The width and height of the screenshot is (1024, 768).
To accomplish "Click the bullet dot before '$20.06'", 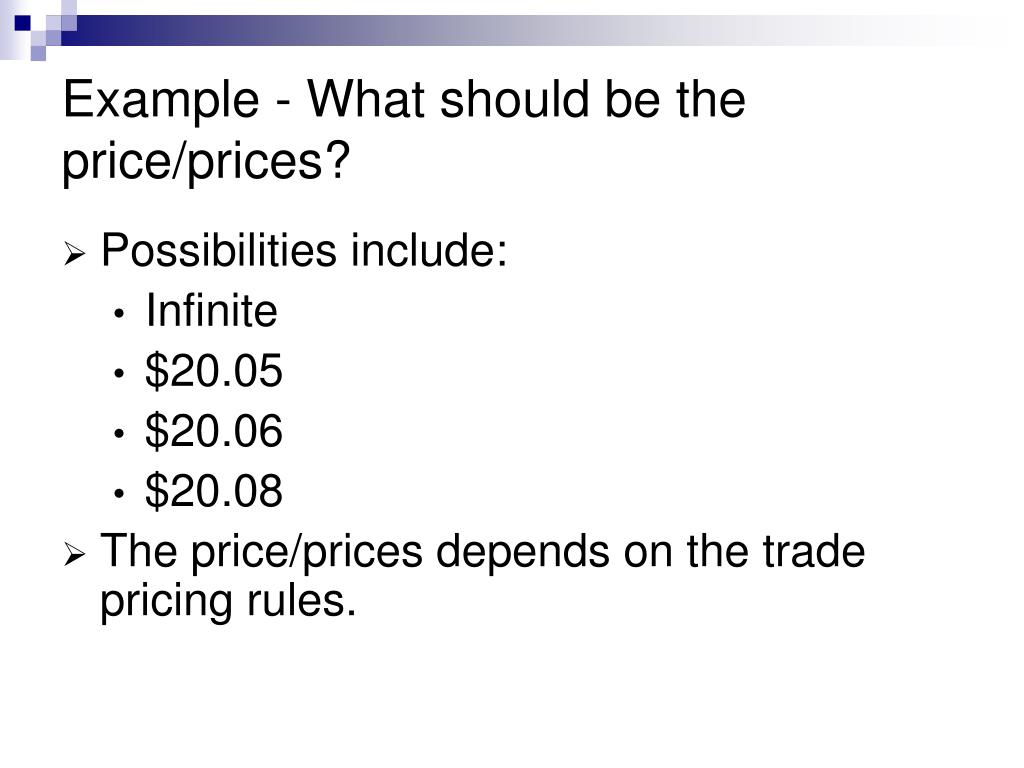I will tap(118, 434).
